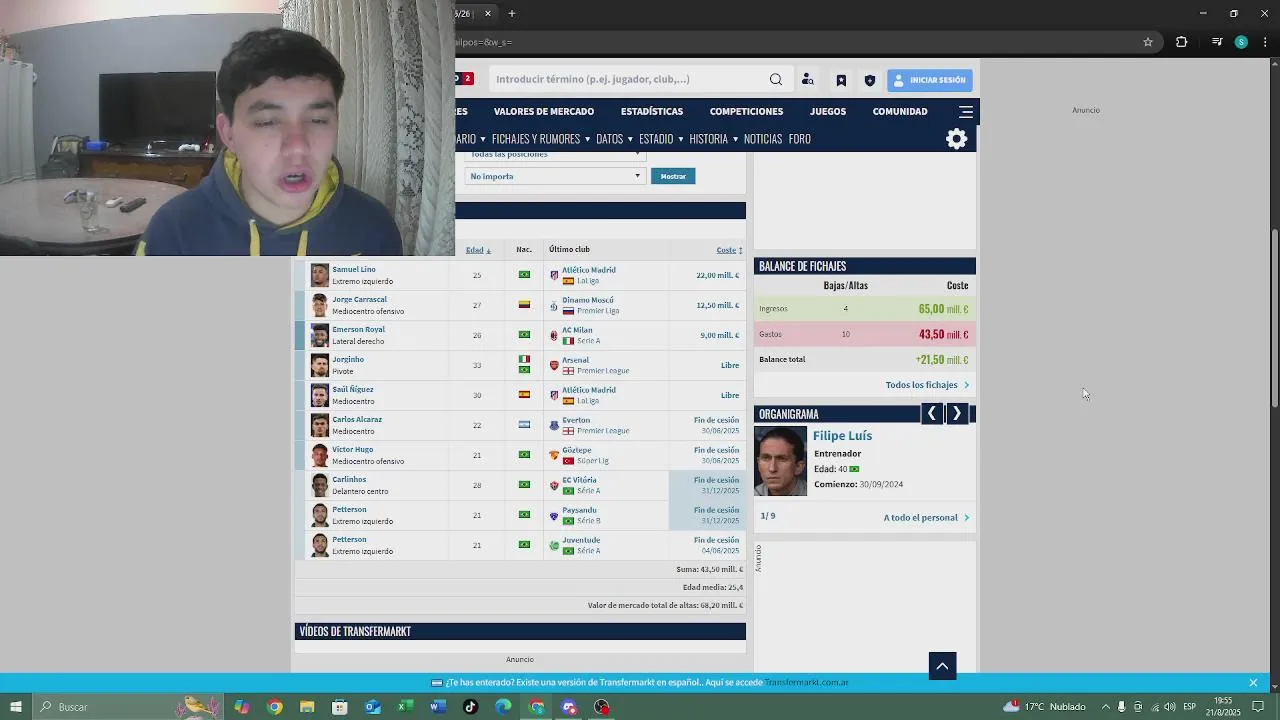This screenshot has width=1280, height=720.
Task: Open Jorge Carrascal player link
Action: tap(359, 300)
